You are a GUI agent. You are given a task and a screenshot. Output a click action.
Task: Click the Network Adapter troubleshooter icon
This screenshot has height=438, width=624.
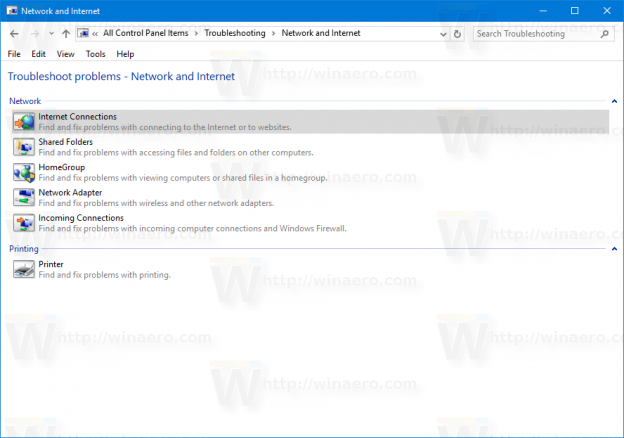[23, 197]
